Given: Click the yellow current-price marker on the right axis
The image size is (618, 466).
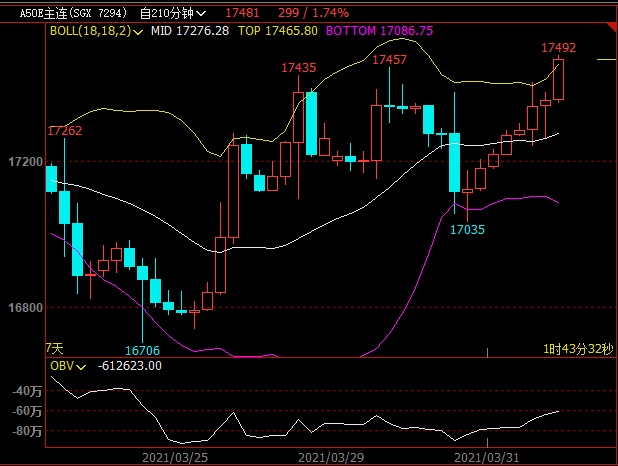Looking at the screenshot, I should click(x=606, y=60).
